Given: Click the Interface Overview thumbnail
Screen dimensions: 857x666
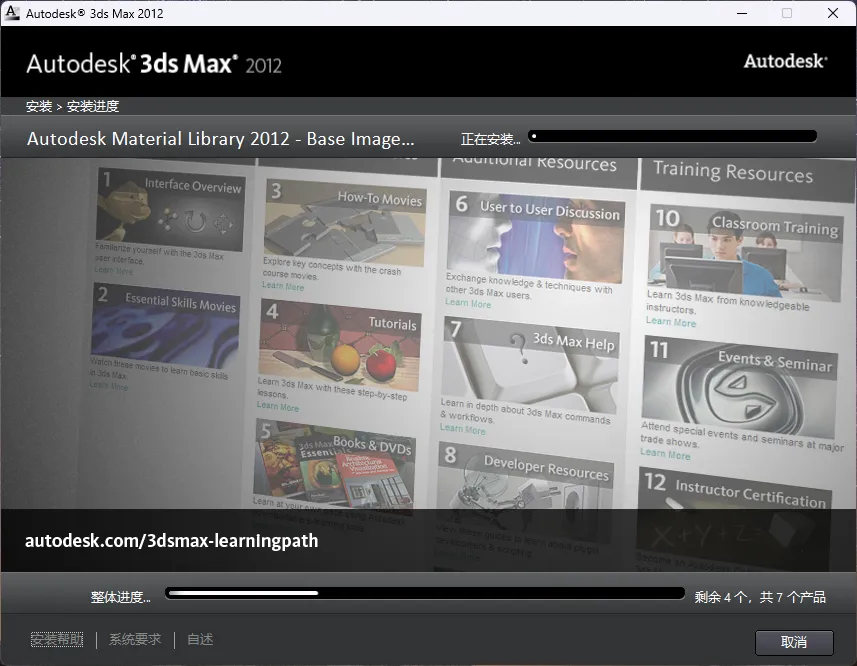Looking at the screenshot, I should pyautogui.click(x=170, y=207).
